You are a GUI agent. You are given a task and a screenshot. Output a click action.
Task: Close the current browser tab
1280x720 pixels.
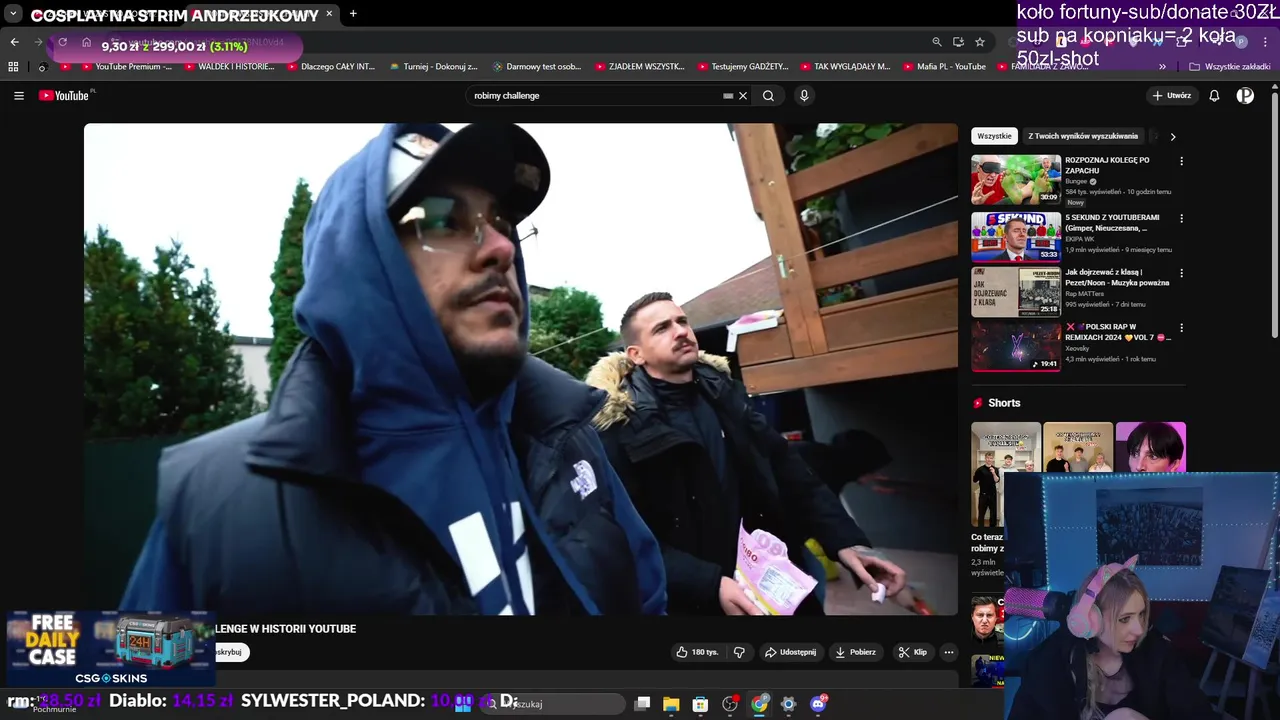329,14
